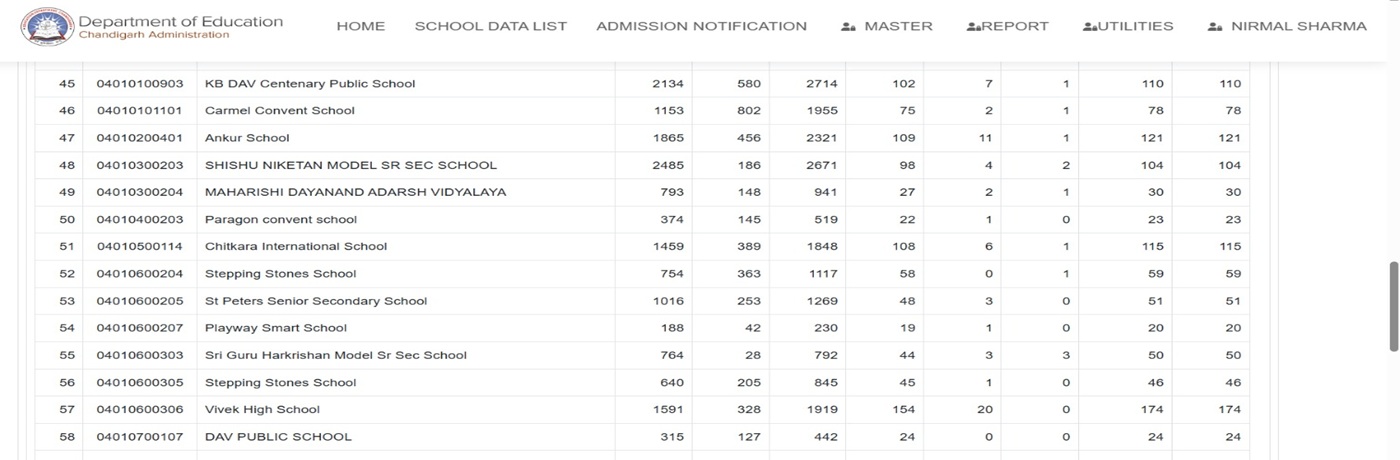
Task: Click school code 04010101101
Action: (140, 111)
